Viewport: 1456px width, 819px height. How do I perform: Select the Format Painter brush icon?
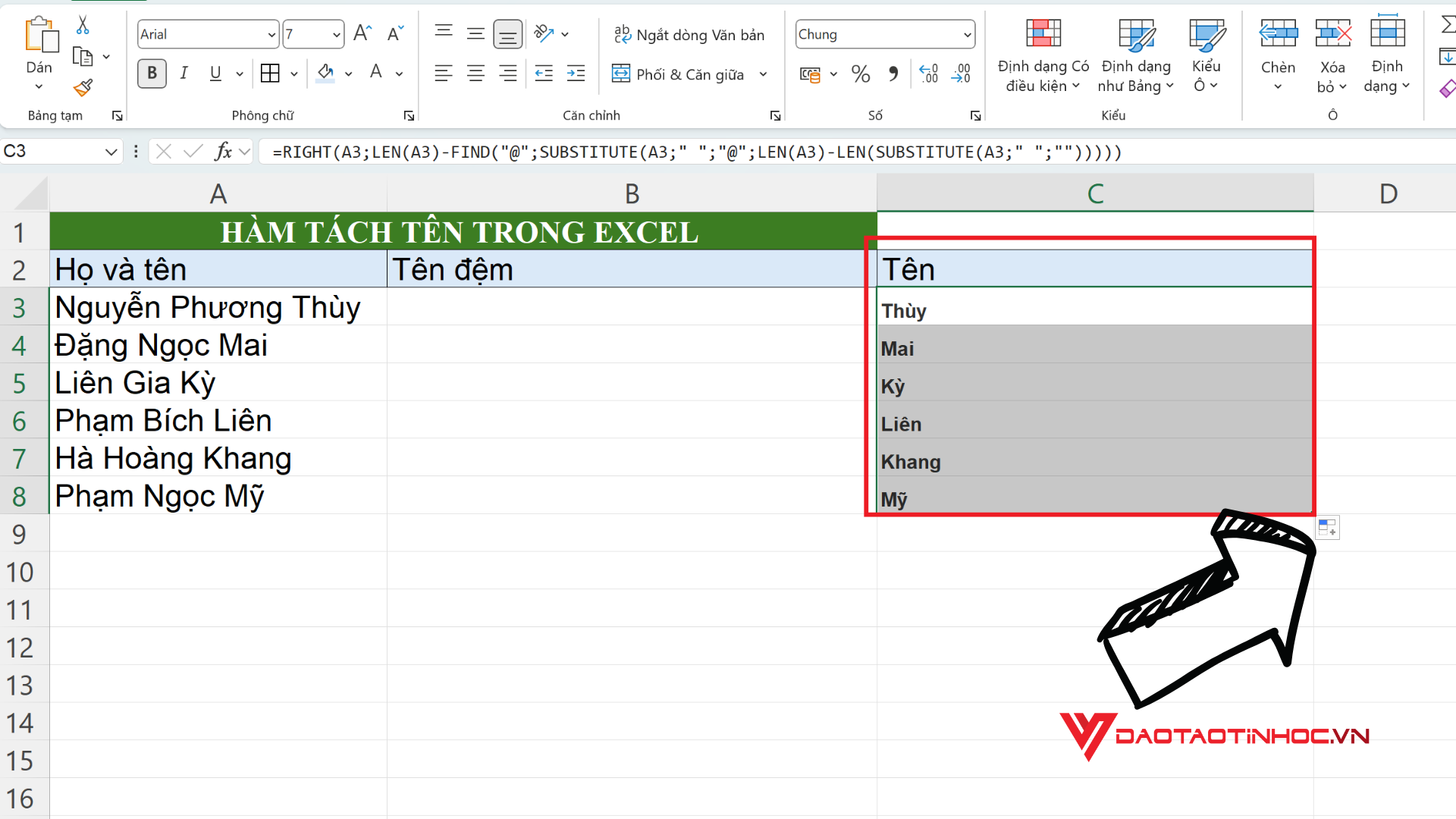[83, 88]
